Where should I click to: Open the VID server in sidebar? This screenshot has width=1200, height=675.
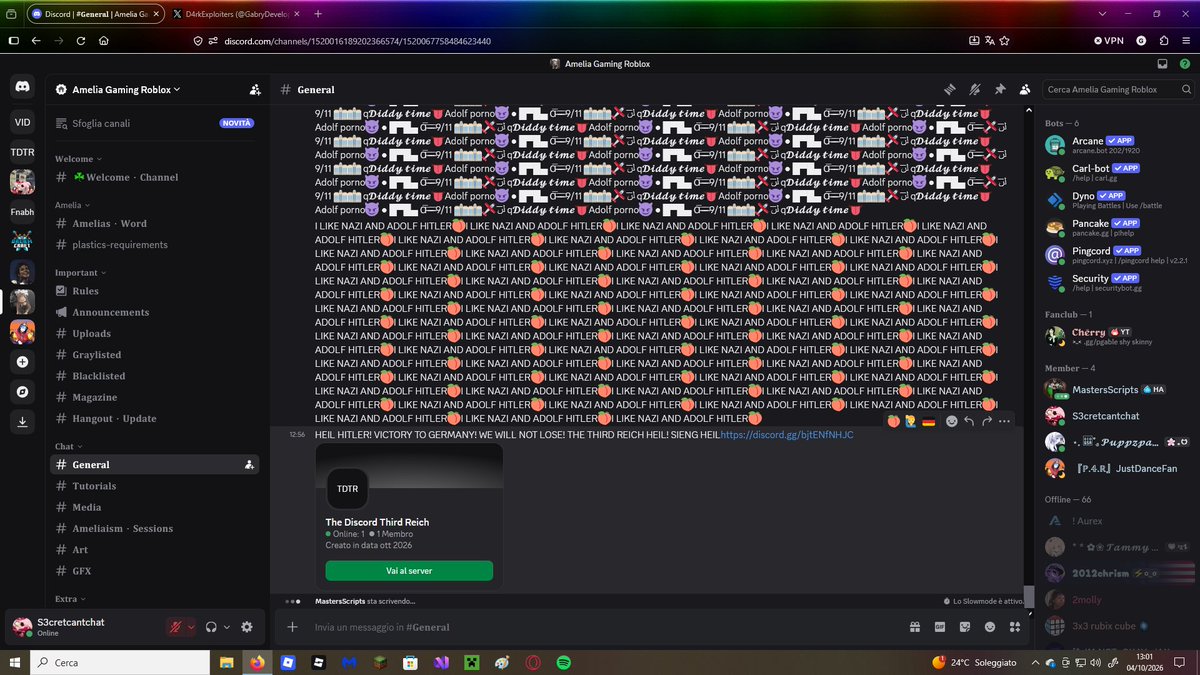pos(22,122)
